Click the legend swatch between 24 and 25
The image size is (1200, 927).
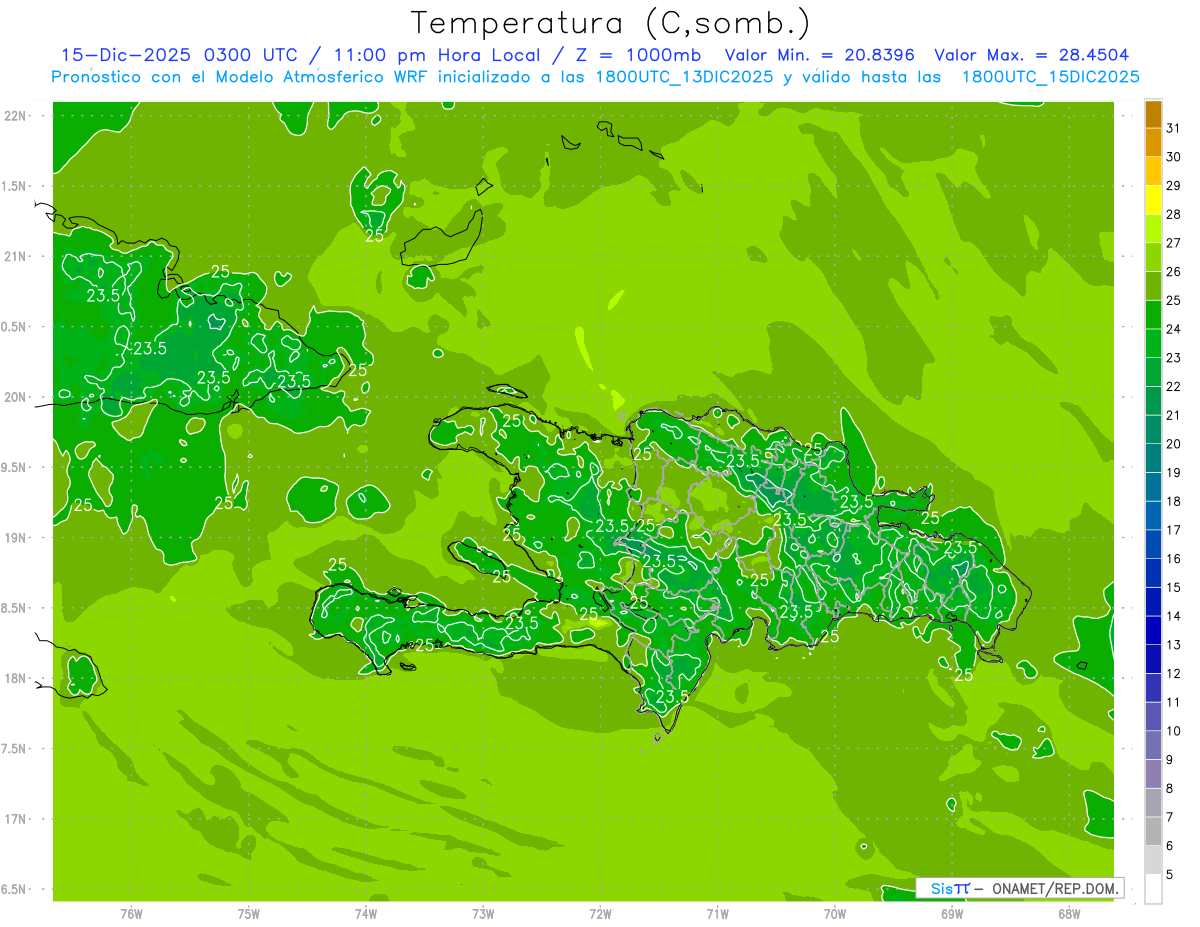coord(1153,315)
